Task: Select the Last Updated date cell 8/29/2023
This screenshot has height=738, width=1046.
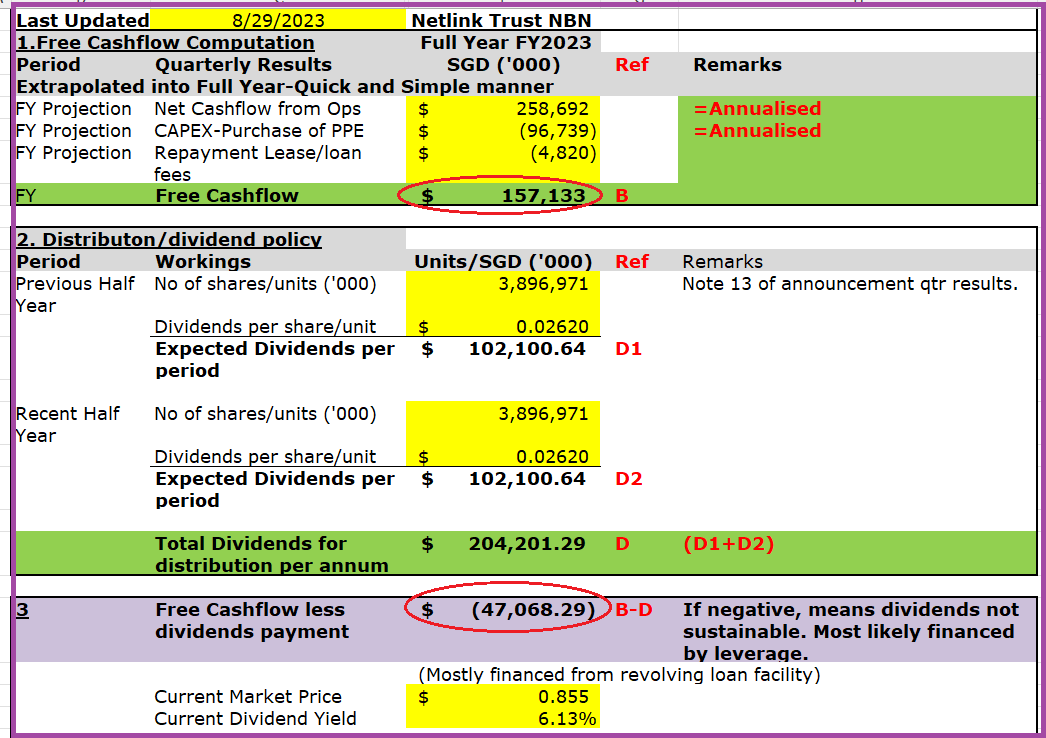Action: coord(278,20)
